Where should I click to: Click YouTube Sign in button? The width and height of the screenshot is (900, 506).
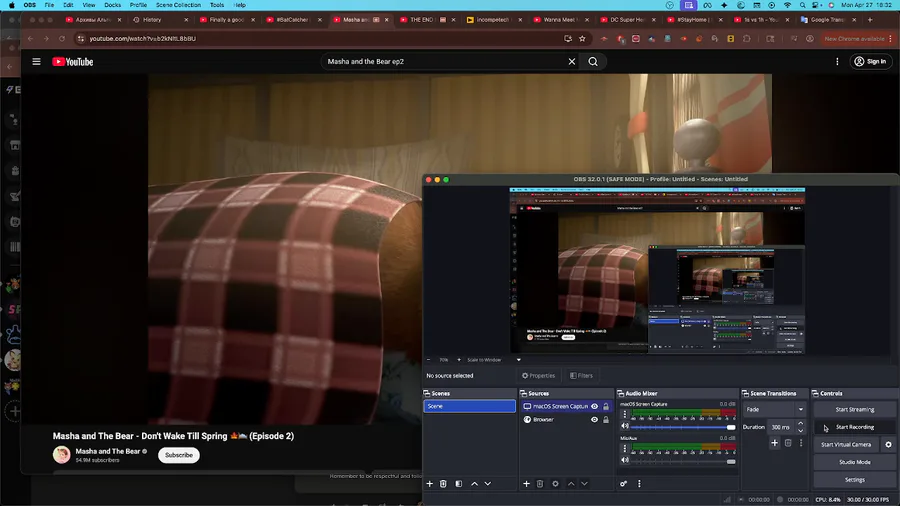pos(871,61)
